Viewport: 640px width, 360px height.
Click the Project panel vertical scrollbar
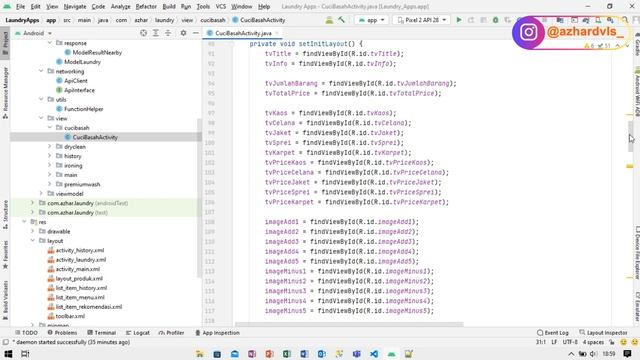pos(200,198)
